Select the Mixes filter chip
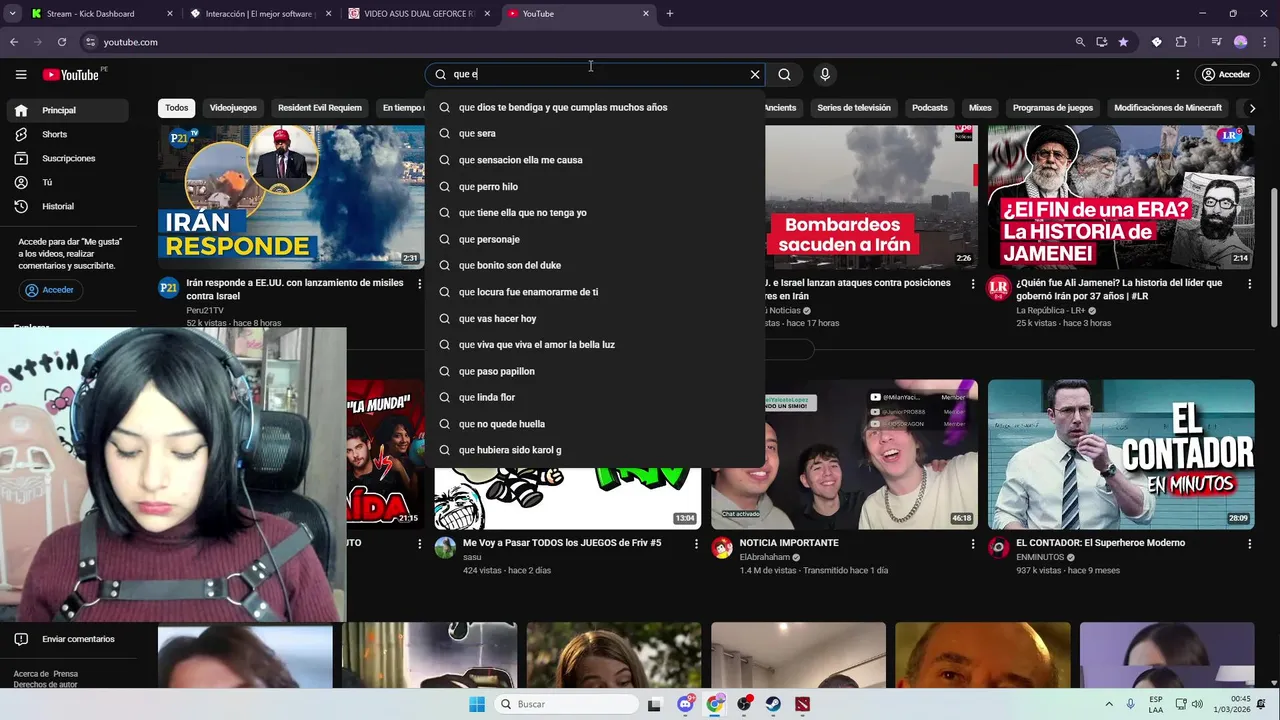The image size is (1280, 720). (980, 108)
